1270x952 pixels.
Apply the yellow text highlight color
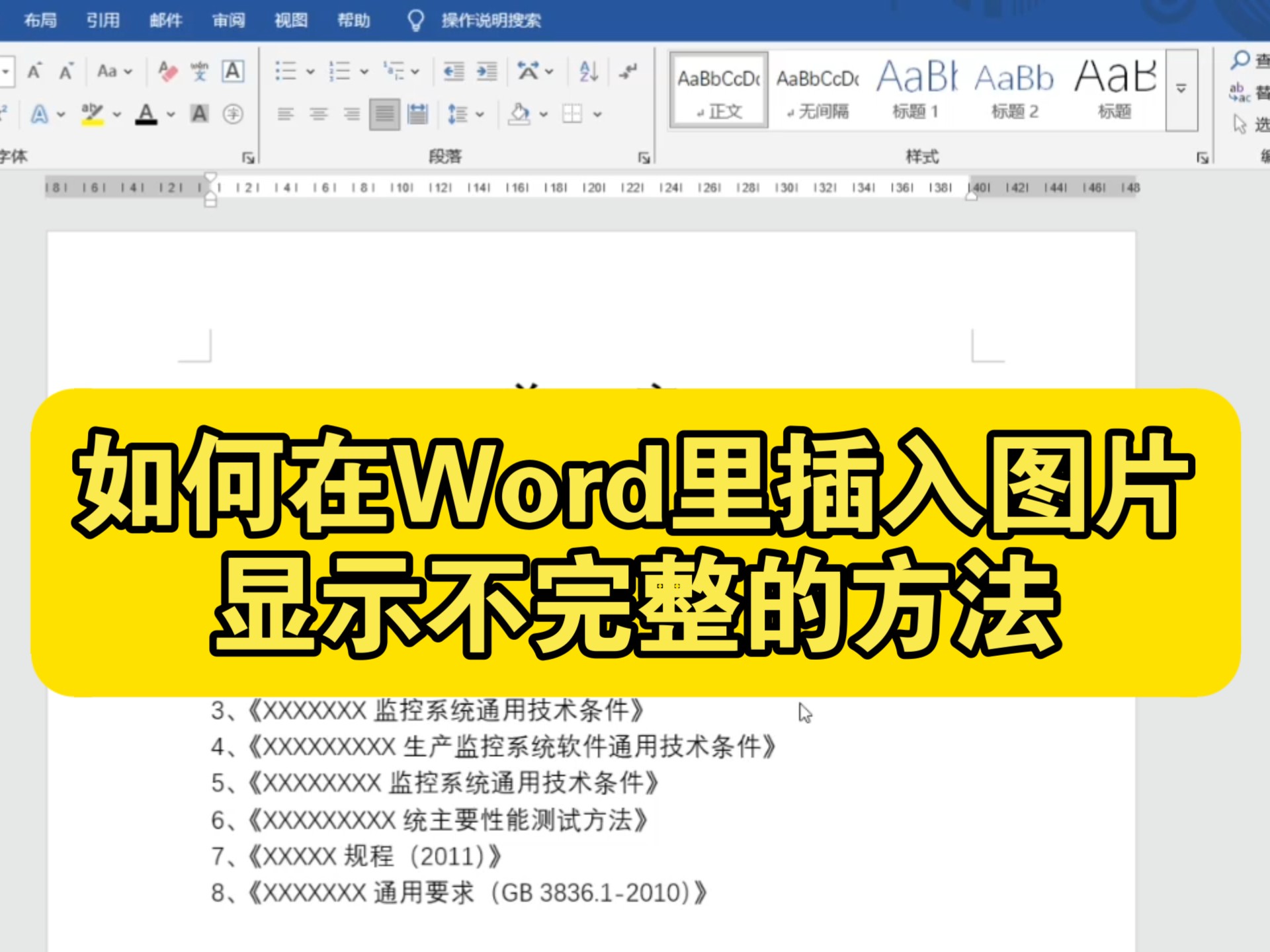point(93,114)
